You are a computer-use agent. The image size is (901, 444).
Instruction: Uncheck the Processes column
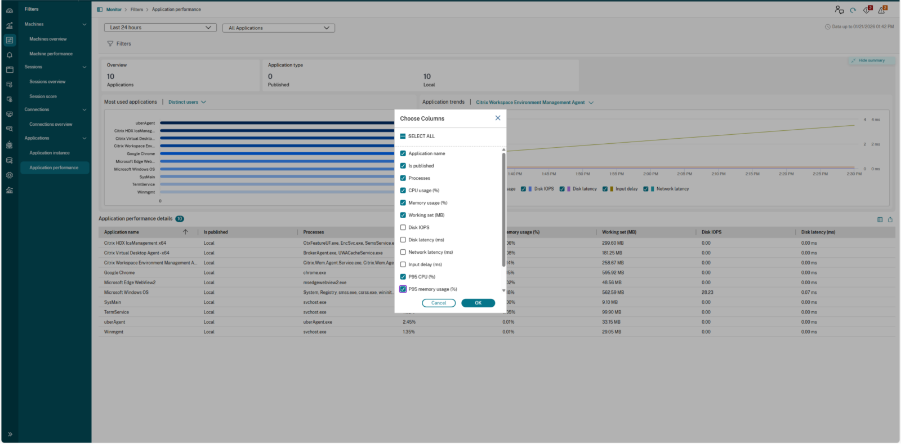pyautogui.click(x=403, y=178)
